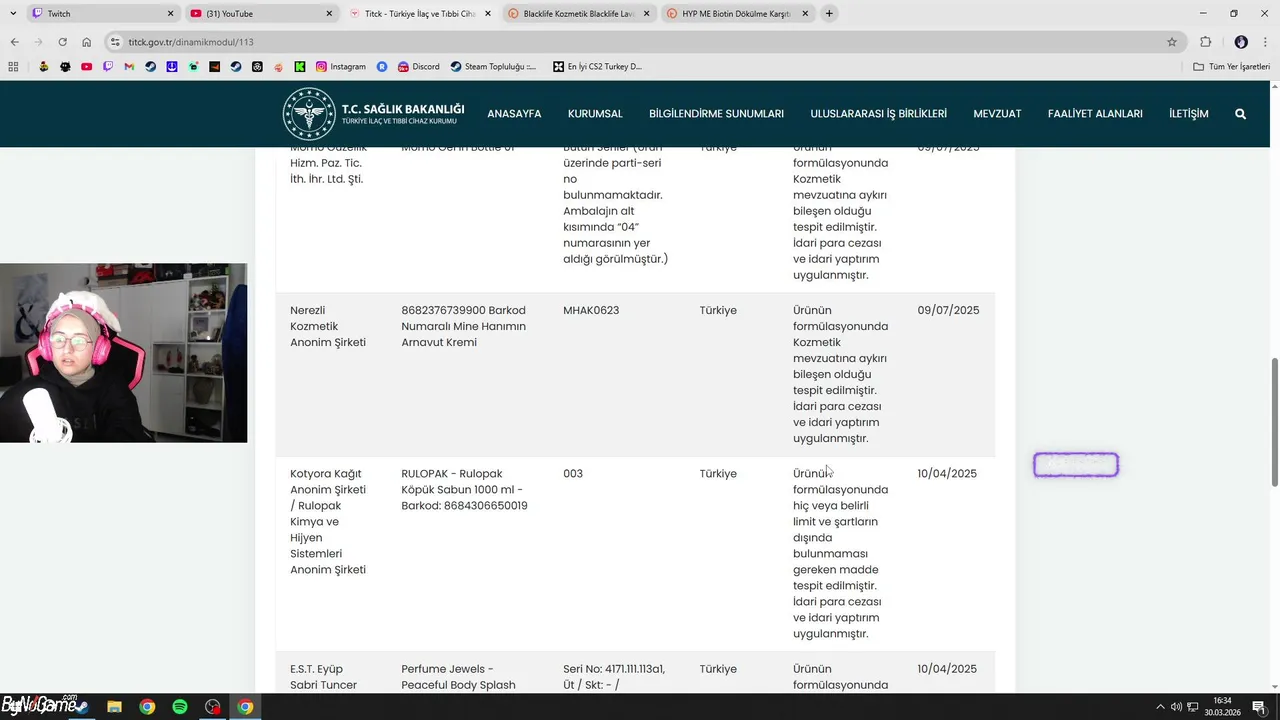Viewport: 1280px width, 720px height.
Task: Click the date 10/04/2025 in the Rulopak row
Action: click(x=947, y=474)
